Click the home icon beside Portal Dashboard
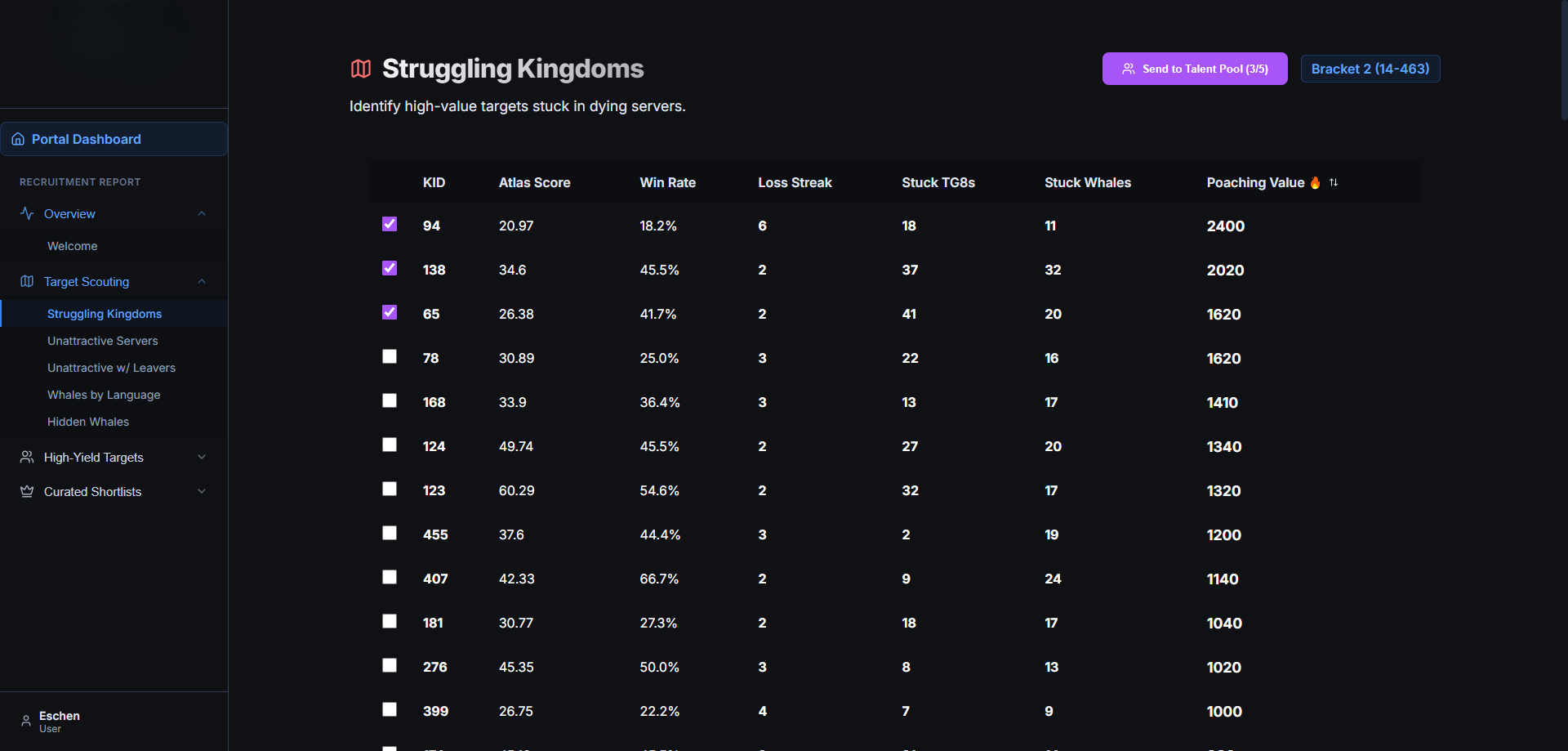 click(x=18, y=139)
